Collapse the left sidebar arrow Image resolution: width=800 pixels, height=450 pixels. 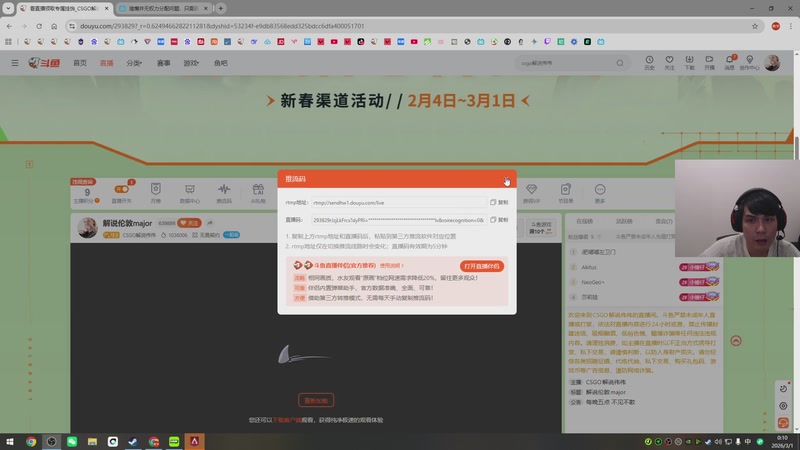[x=30, y=164]
